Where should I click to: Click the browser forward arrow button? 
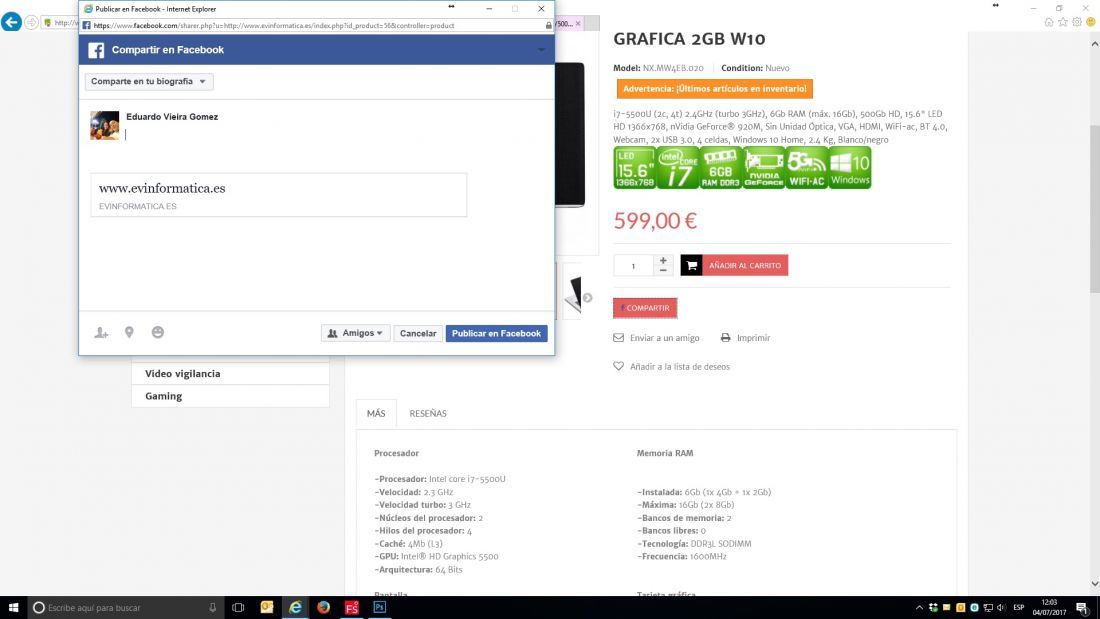coord(32,22)
